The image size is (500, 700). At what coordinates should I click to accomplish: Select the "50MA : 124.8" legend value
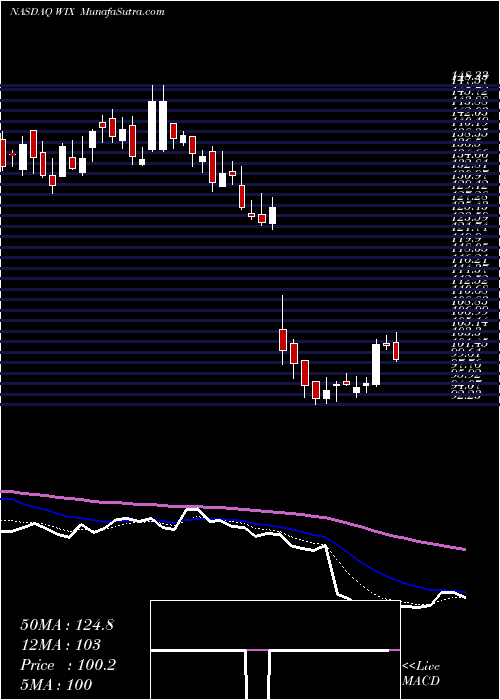(67, 625)
